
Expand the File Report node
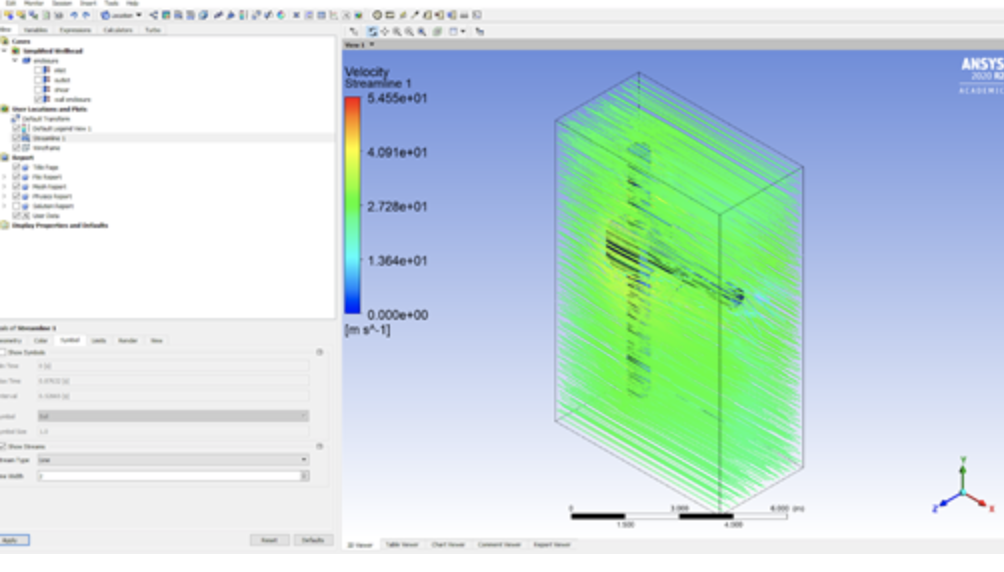[5, 177]
